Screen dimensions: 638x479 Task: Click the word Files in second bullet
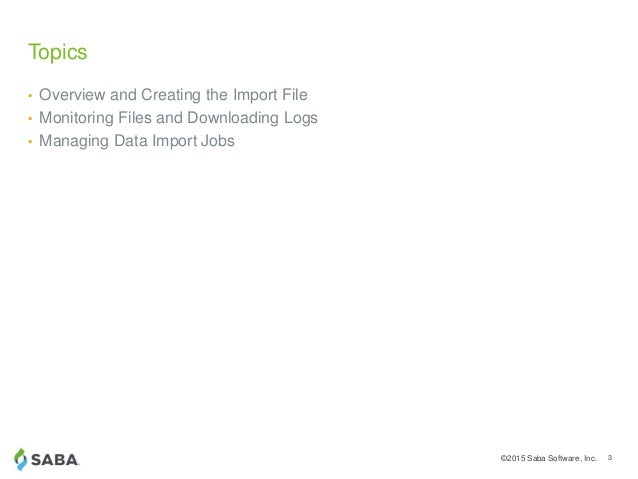coord(135,118)
